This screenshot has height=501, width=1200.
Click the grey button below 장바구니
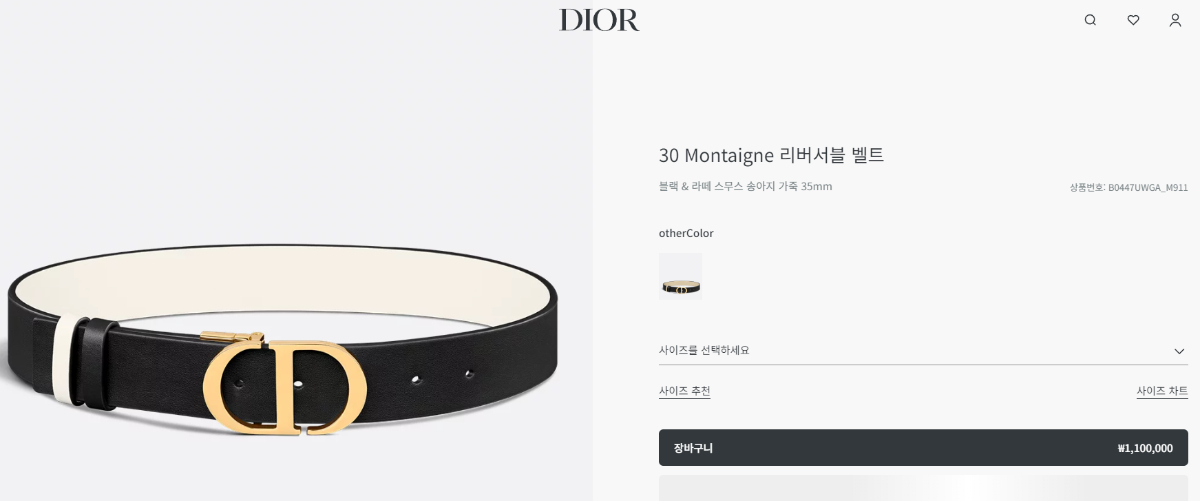[923, 488]
